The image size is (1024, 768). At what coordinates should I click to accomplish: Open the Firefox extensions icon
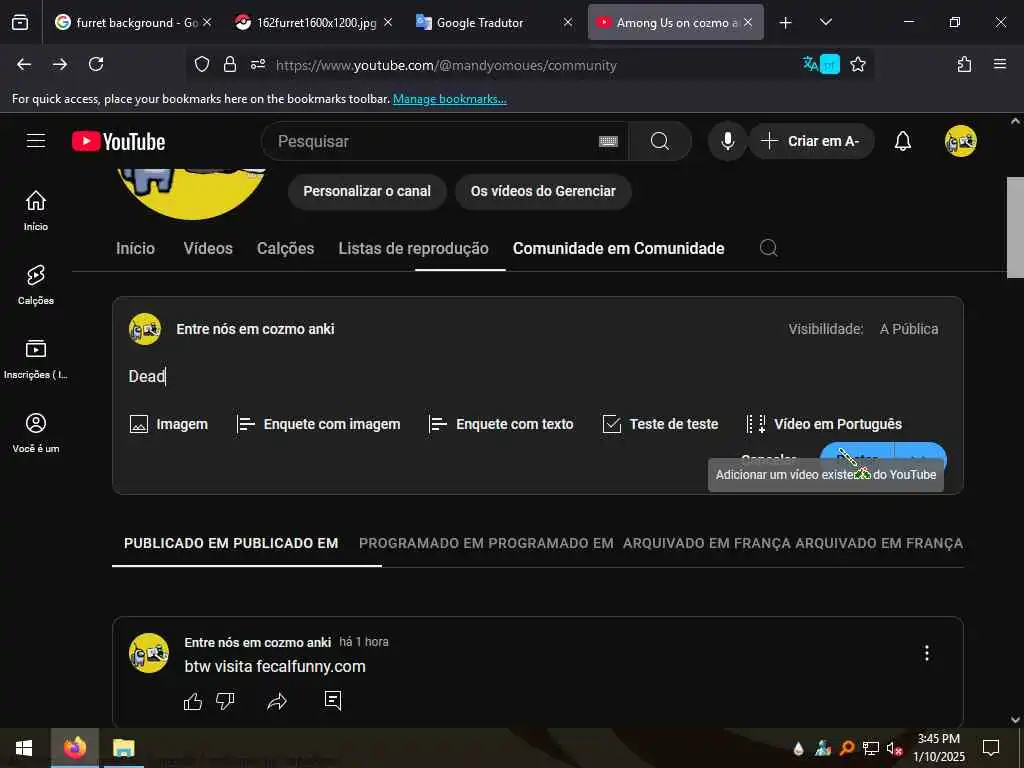tap(964, 64)
